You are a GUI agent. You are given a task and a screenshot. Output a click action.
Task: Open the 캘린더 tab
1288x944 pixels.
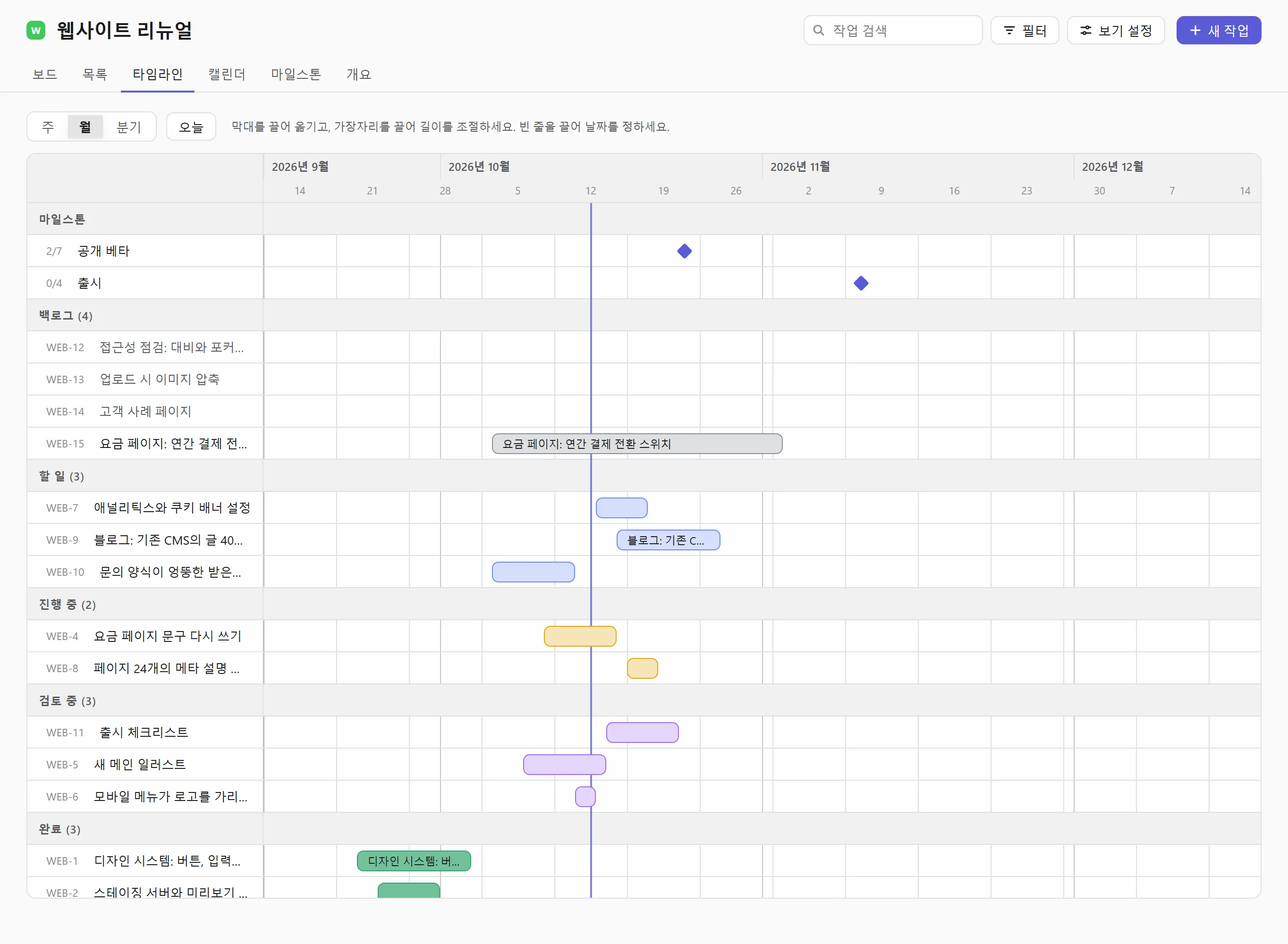[x=226, y=74]
